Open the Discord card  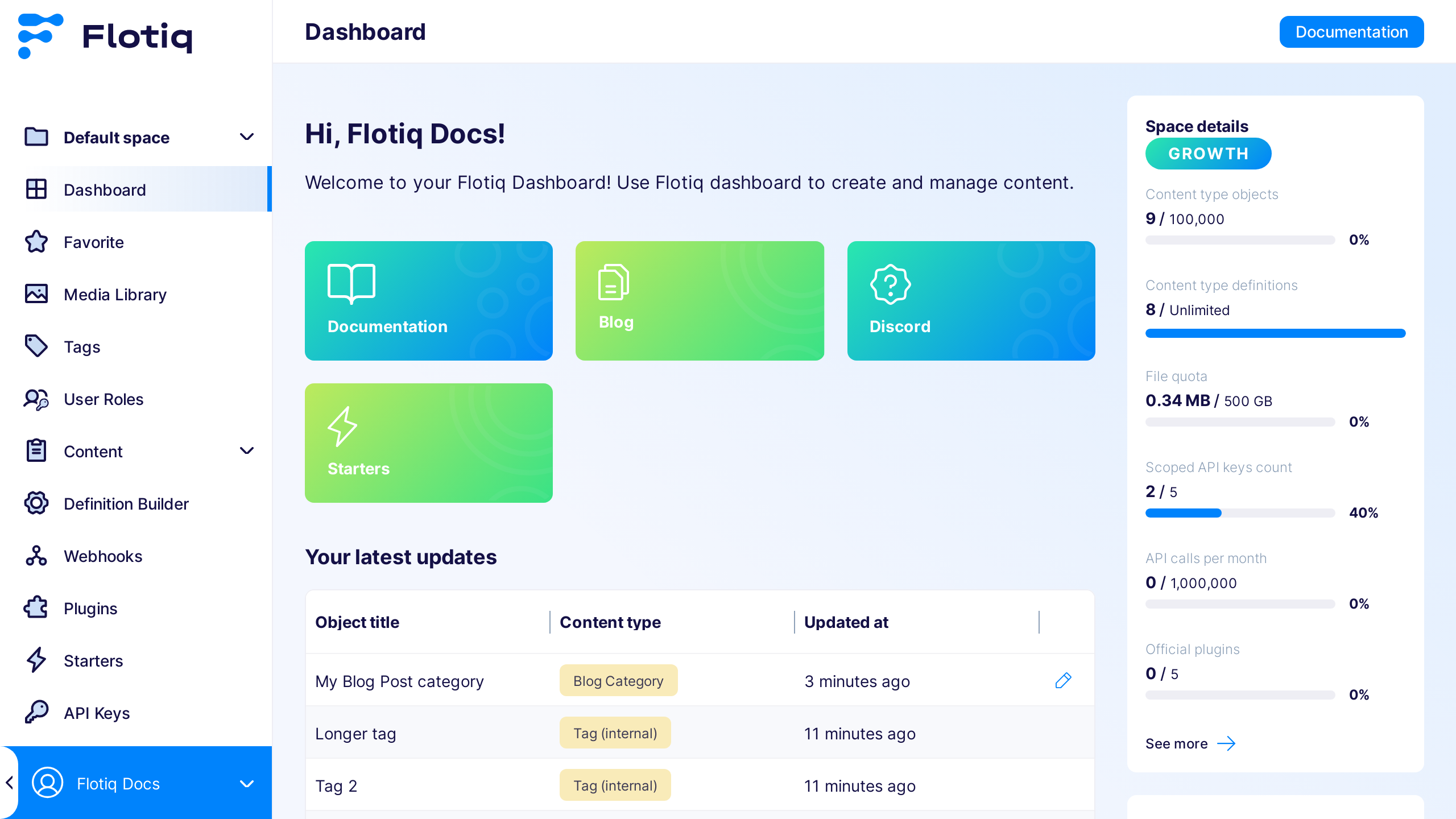pyautogui.click(x=971, y=301)
